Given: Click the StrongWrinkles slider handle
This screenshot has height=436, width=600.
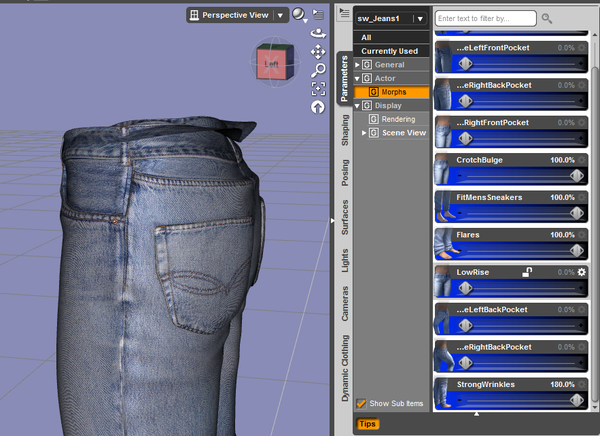Looking at the screenshot, I should [577, 400].
